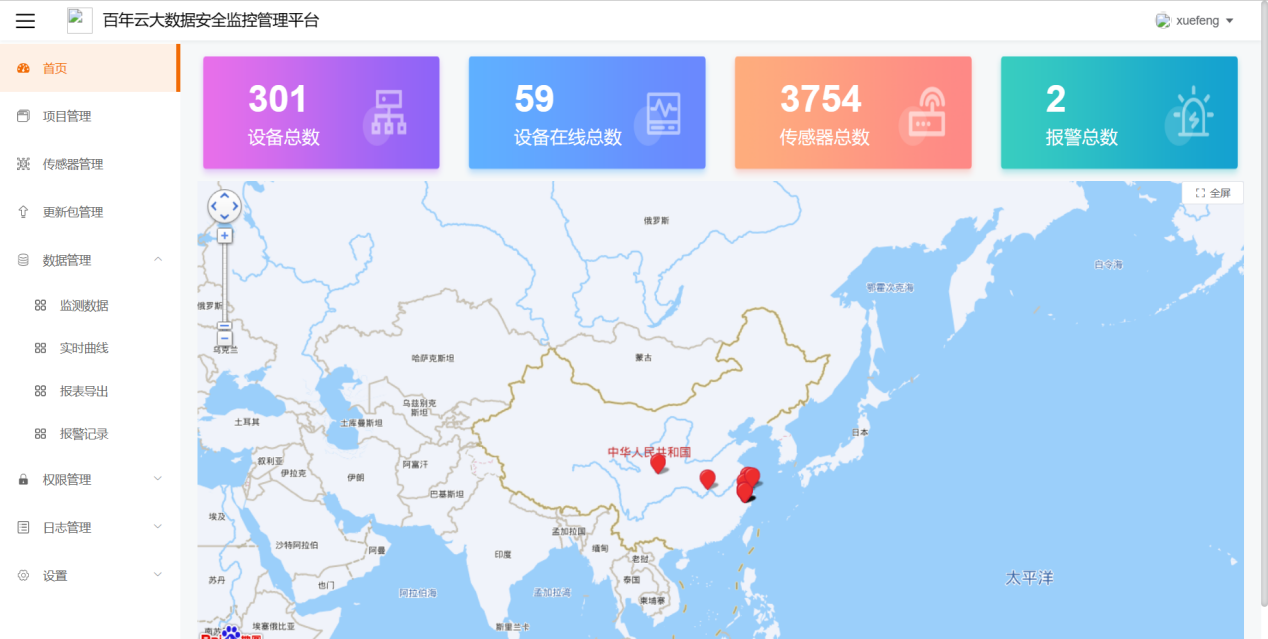The height and width of the screenshot is (639, 1268).
Task: Zoom out the map with minus button
Action: click(x=225, y=339)
